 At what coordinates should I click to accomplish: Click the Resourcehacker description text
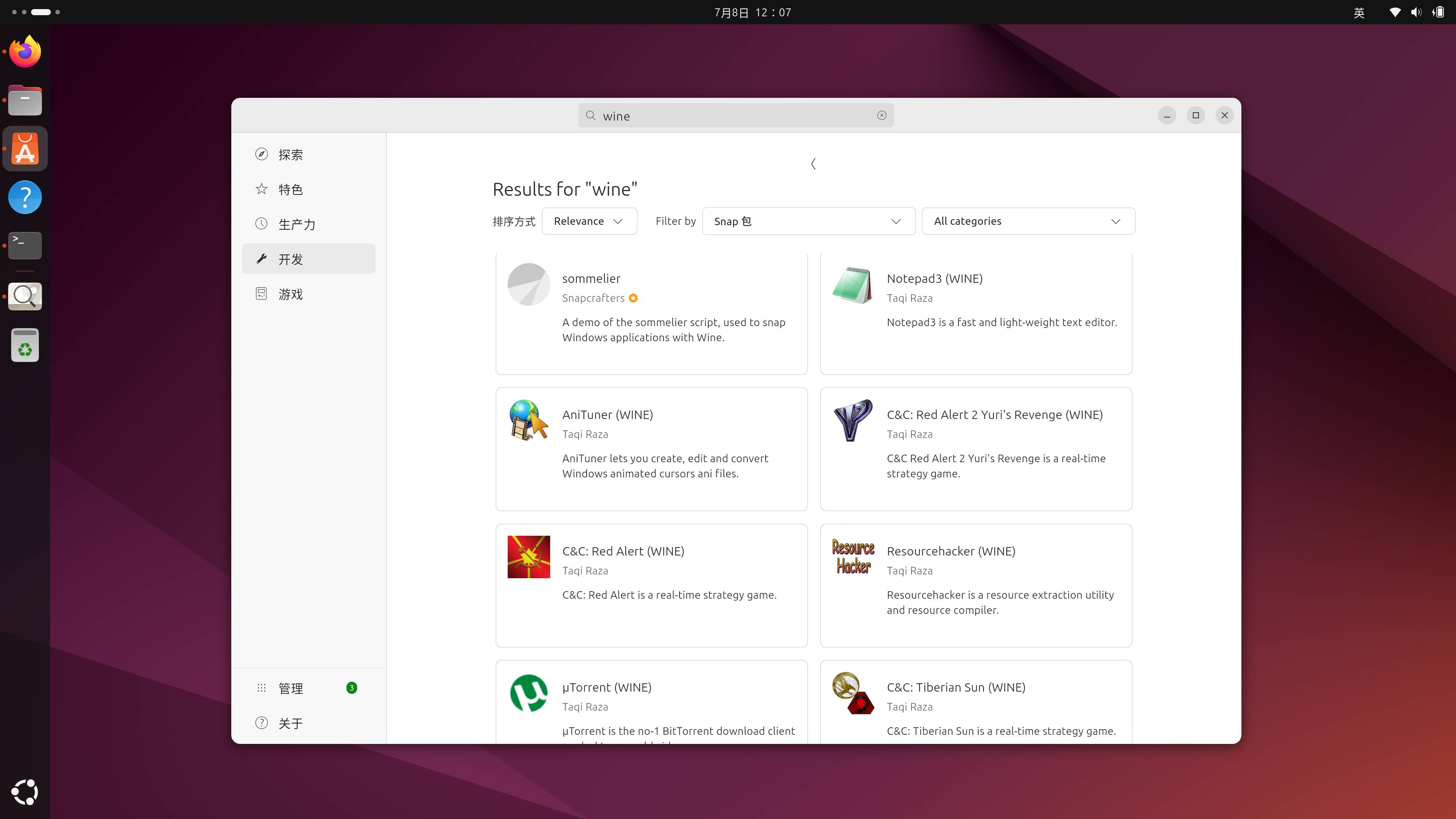tap(1001, 602)
